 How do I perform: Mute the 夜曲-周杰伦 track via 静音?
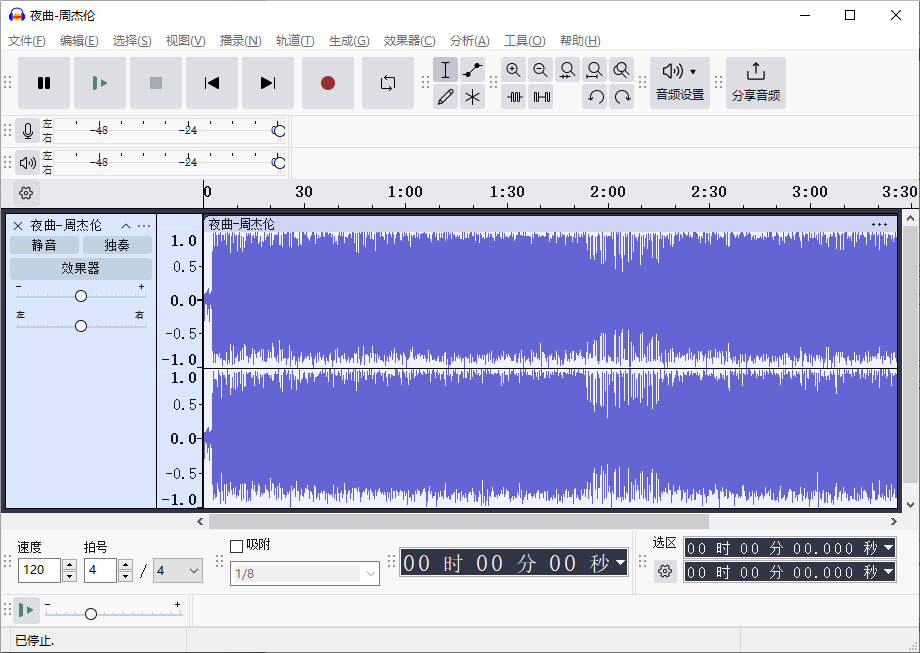point(44,244)
